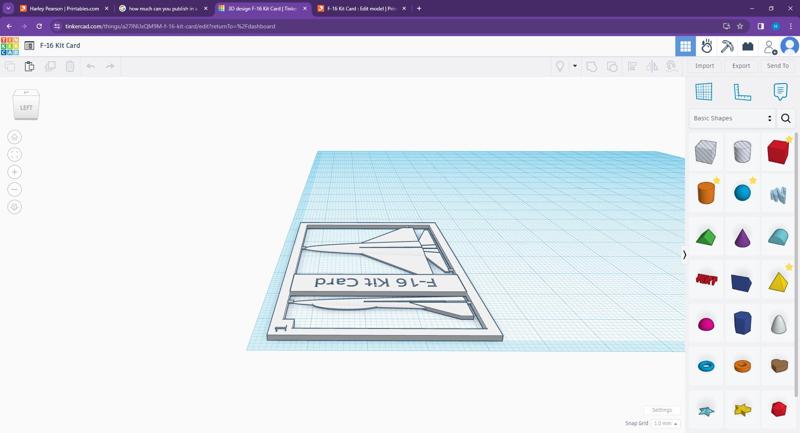Select the Workplane tool
The width and height of the screenshot is (800, 433).
[704, 92]
